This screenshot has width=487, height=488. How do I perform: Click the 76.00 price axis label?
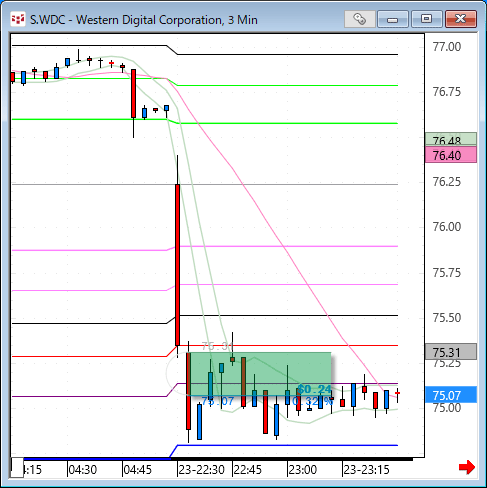click(x=447, y=227)
